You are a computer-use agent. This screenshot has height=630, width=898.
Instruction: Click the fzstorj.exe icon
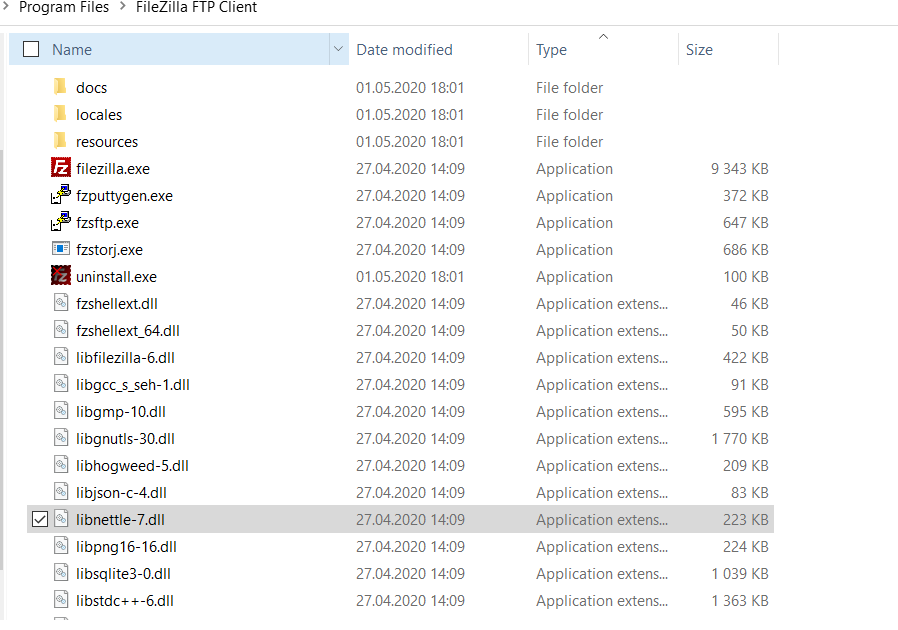(x=61, y=249)
